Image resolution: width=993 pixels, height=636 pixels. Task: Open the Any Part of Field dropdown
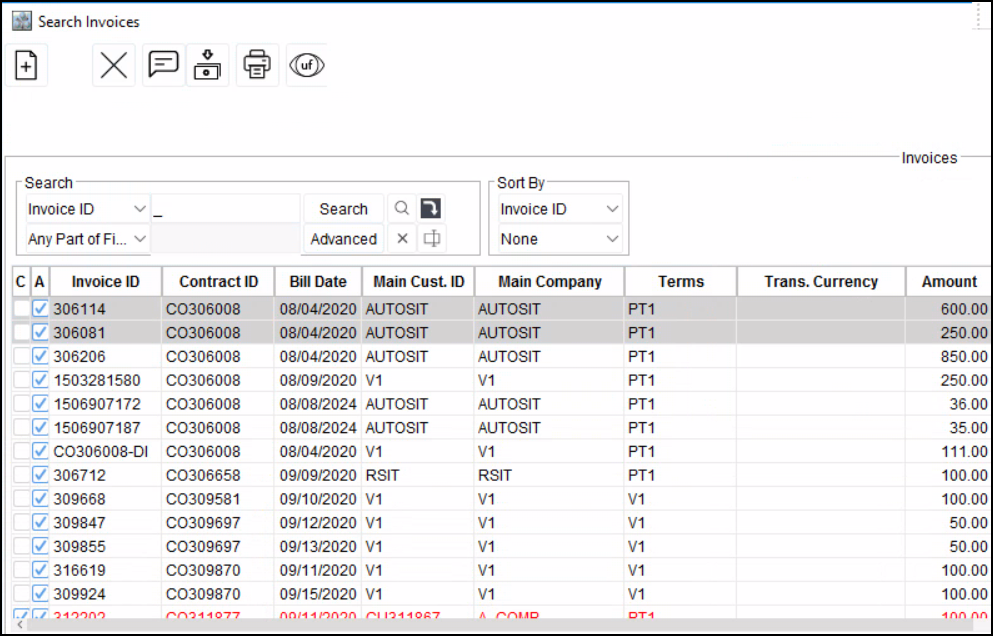point(139,239)
